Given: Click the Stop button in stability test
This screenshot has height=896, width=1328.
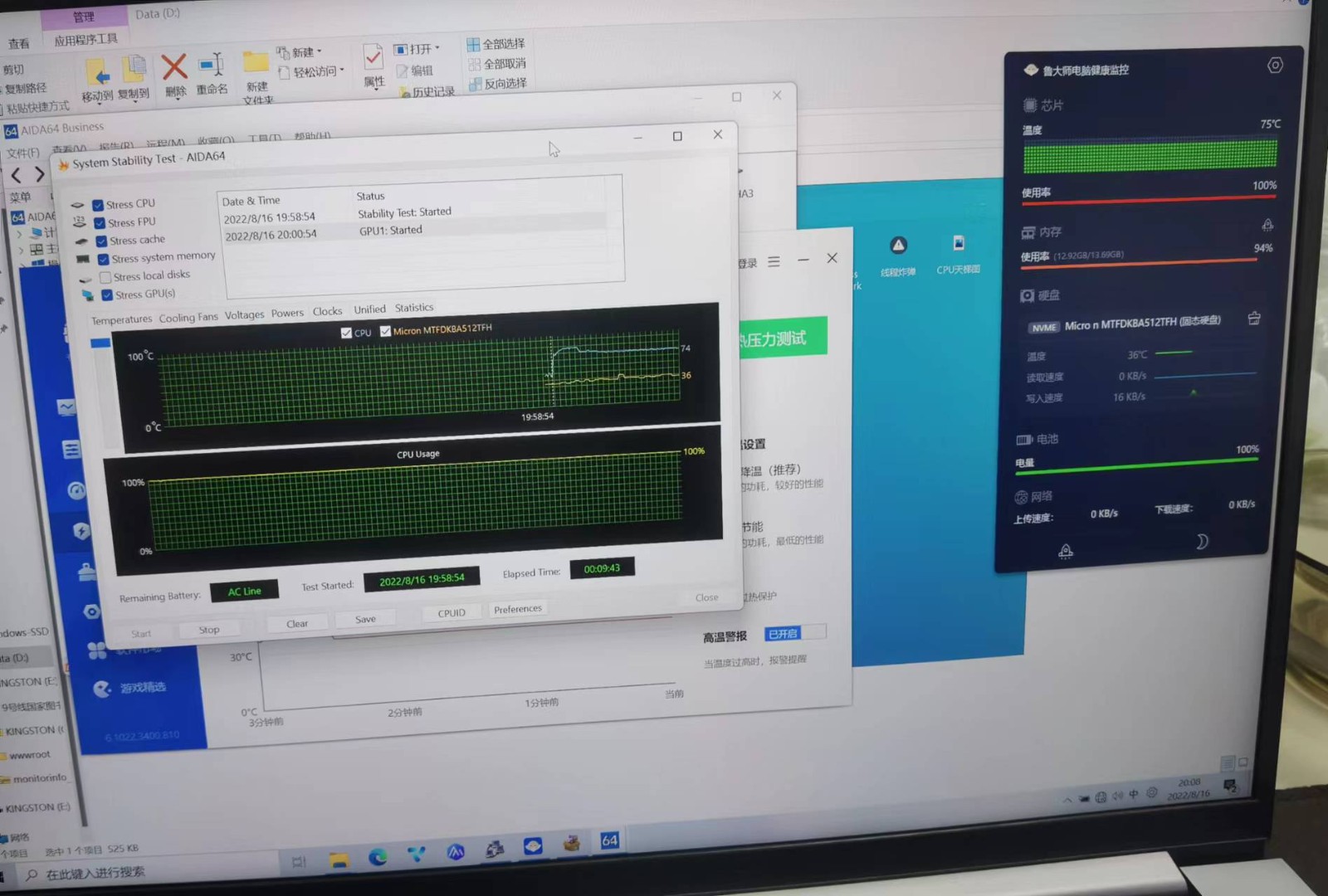Looking at the screenshot, I should click(x=209, y=631).
